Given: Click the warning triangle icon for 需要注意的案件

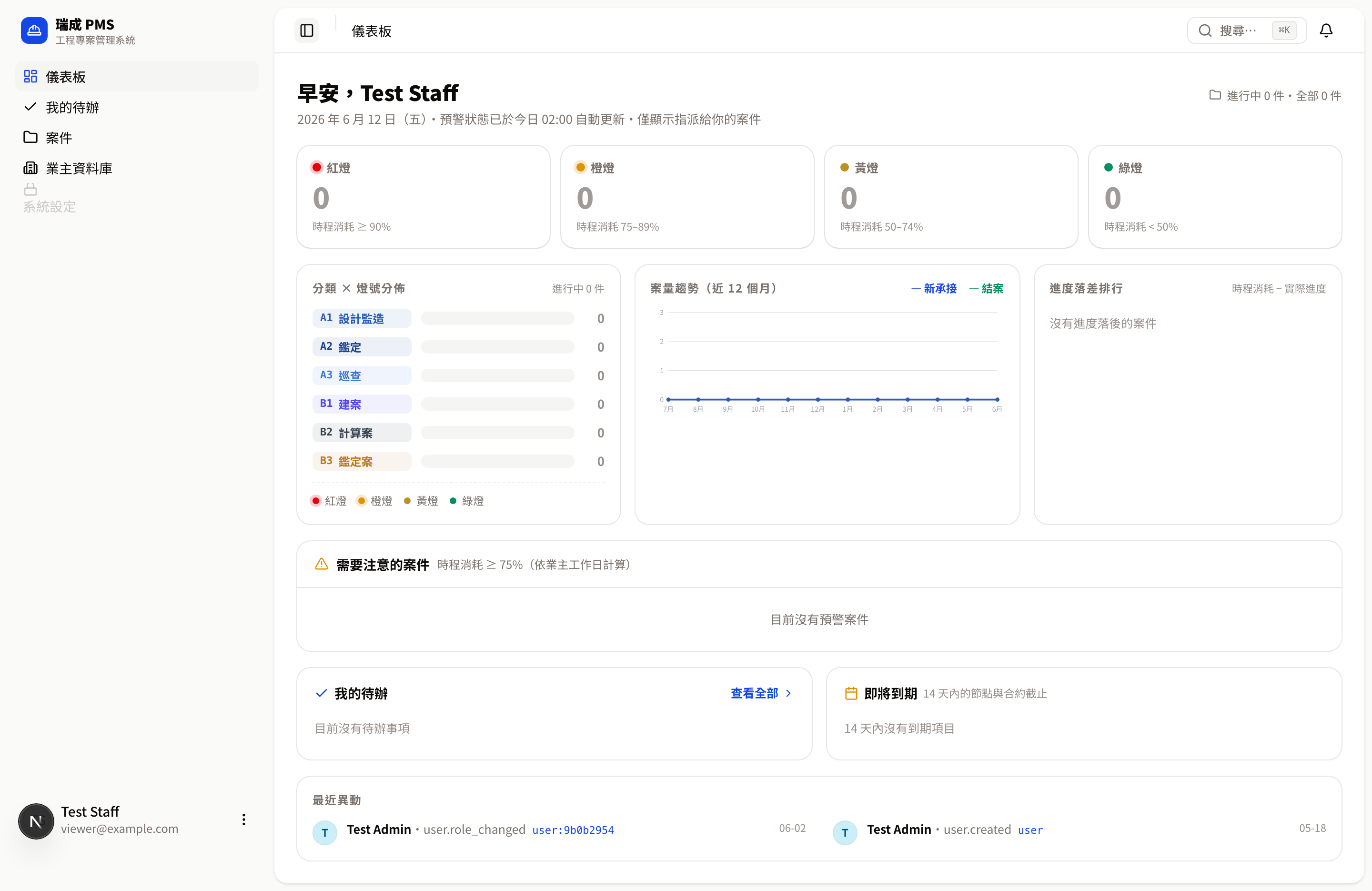Looking at the screenshot, I should tap(321, 564).
